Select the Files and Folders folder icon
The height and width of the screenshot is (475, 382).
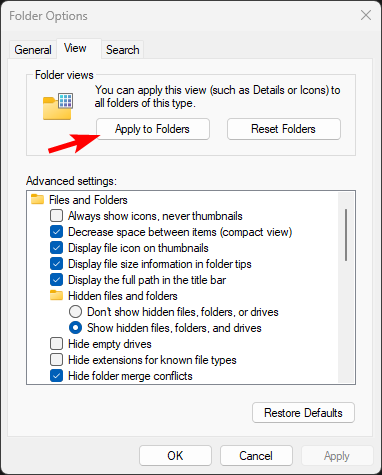(37, 199)
